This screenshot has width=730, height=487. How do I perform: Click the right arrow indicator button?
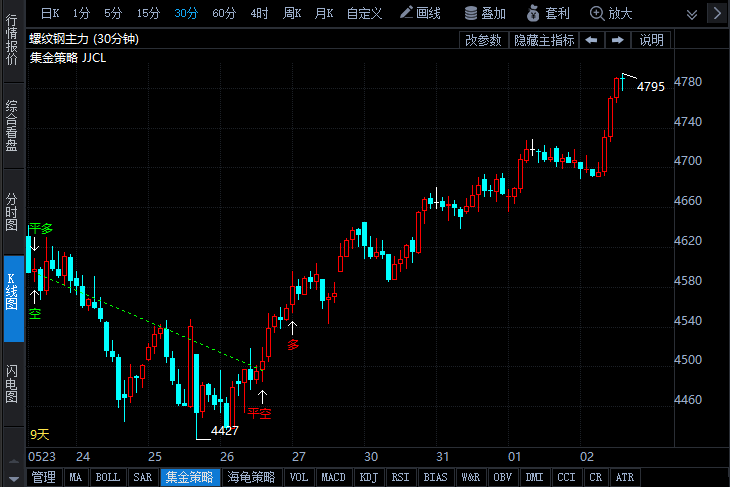617,41
